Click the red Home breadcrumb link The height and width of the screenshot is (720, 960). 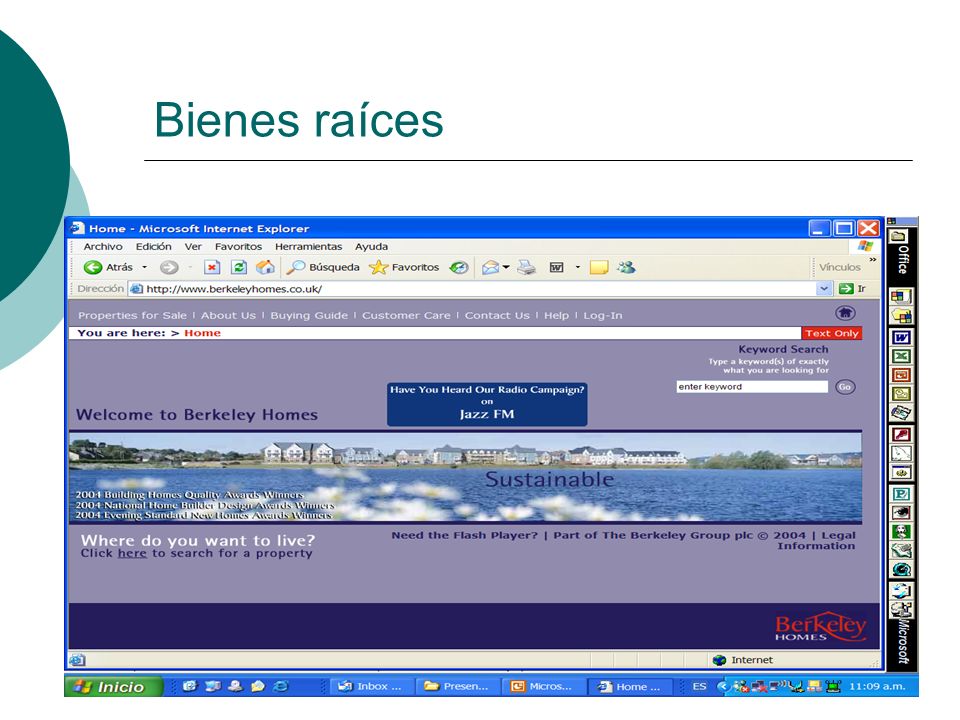pyautogui.click(x=202, y=333)
